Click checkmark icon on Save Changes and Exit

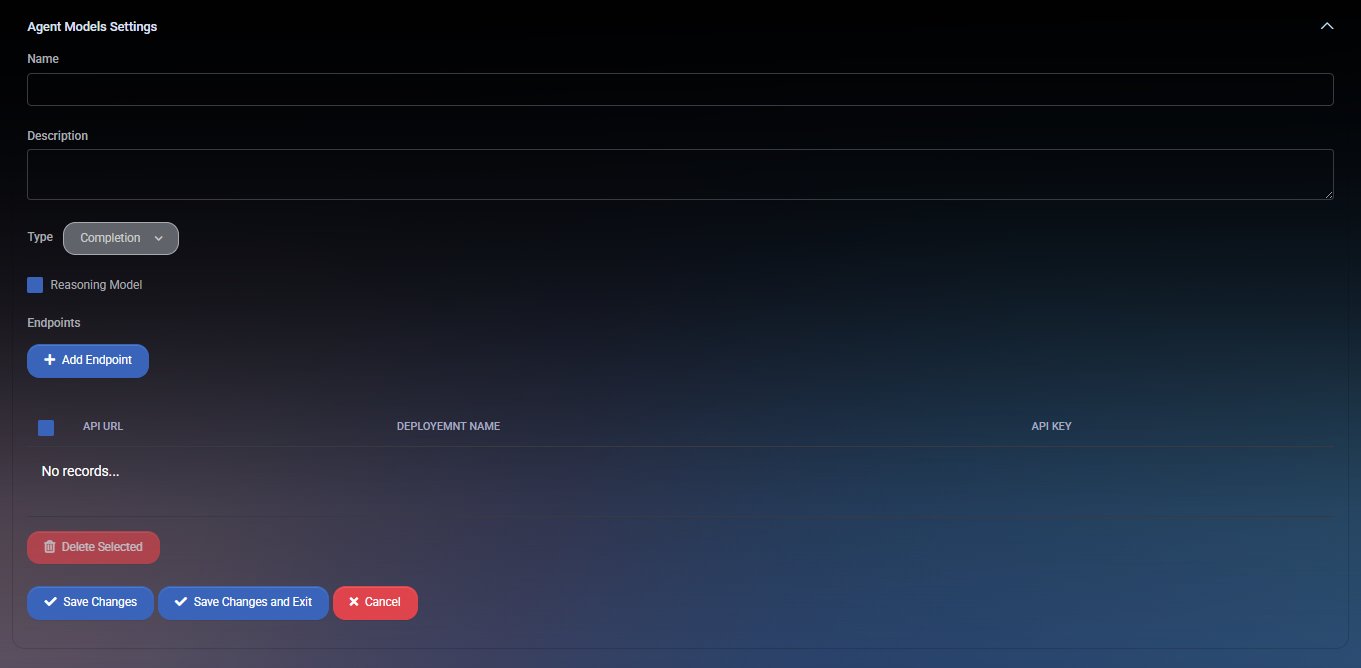click(181, 602)
